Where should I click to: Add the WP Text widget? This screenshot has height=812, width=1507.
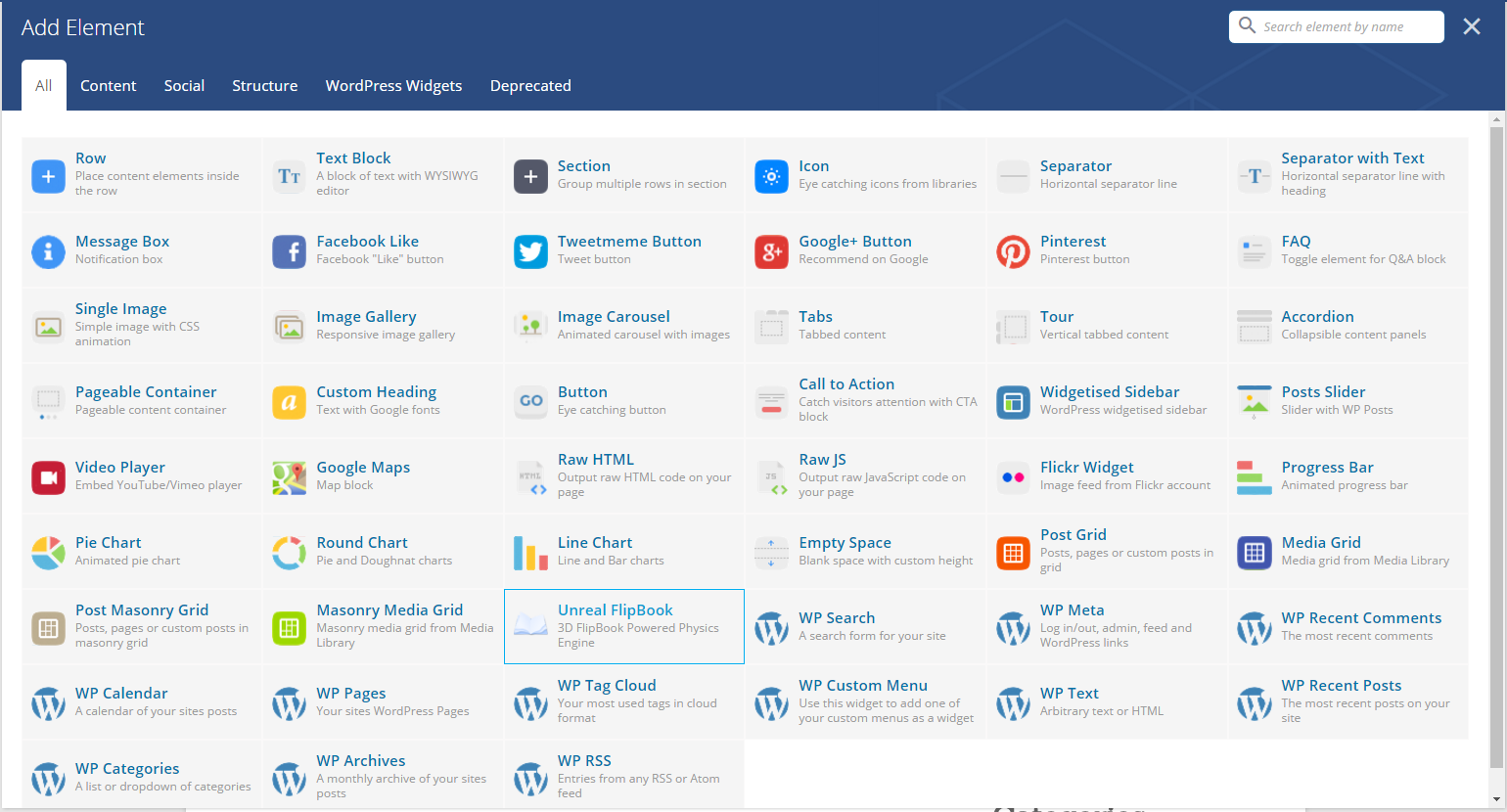point(1107,701)
